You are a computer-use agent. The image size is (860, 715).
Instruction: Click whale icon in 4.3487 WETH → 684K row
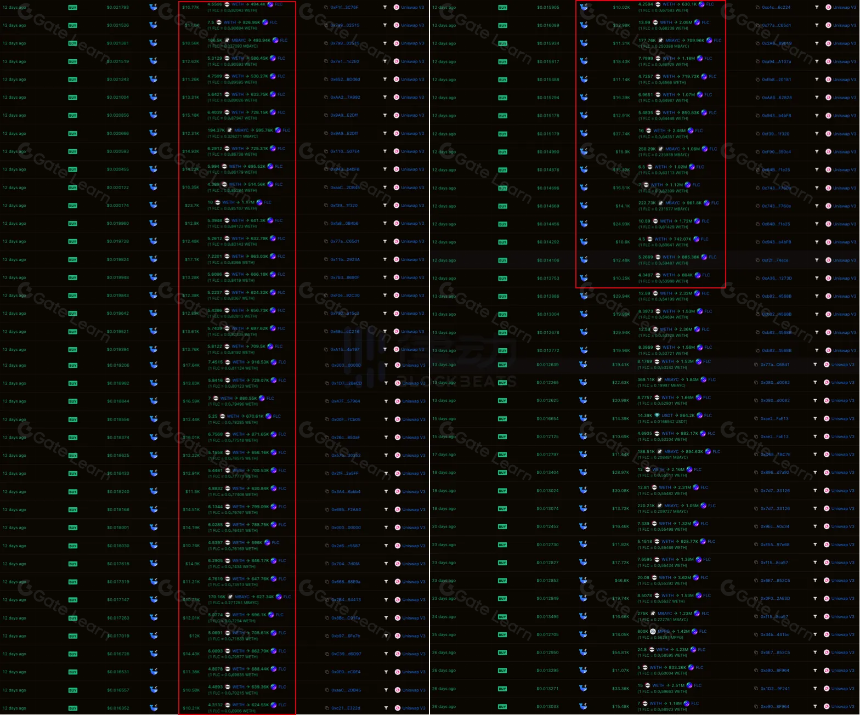[584, 278]
